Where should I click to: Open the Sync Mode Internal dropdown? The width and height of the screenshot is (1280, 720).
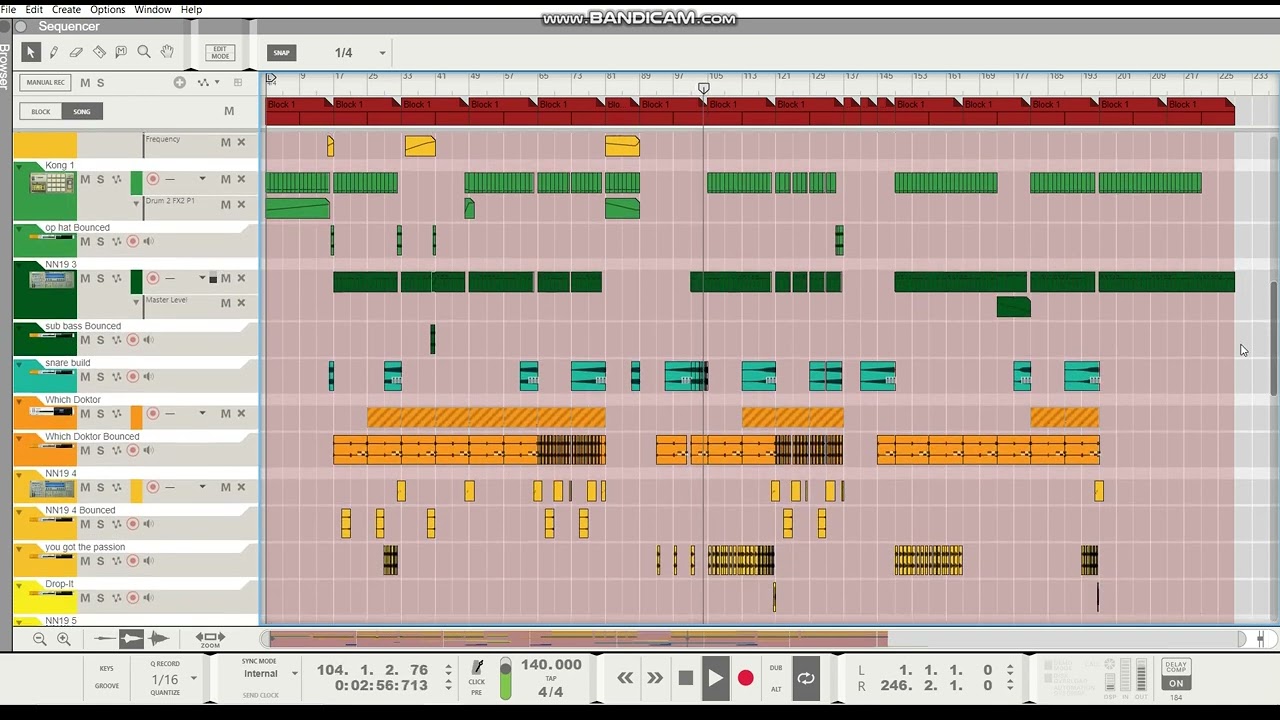[x=294, y=674]
